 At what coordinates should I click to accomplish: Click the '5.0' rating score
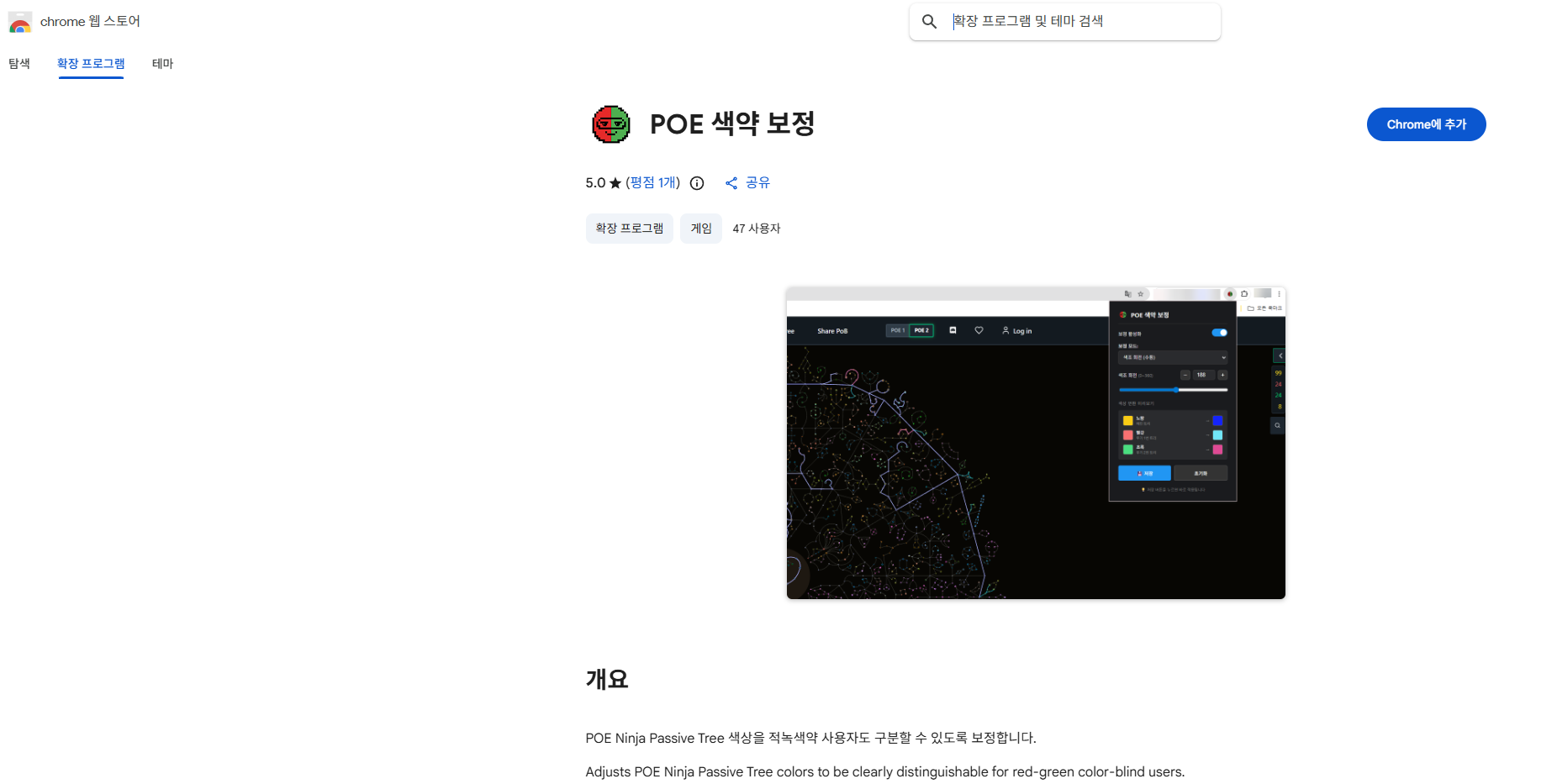click(595, 183)
